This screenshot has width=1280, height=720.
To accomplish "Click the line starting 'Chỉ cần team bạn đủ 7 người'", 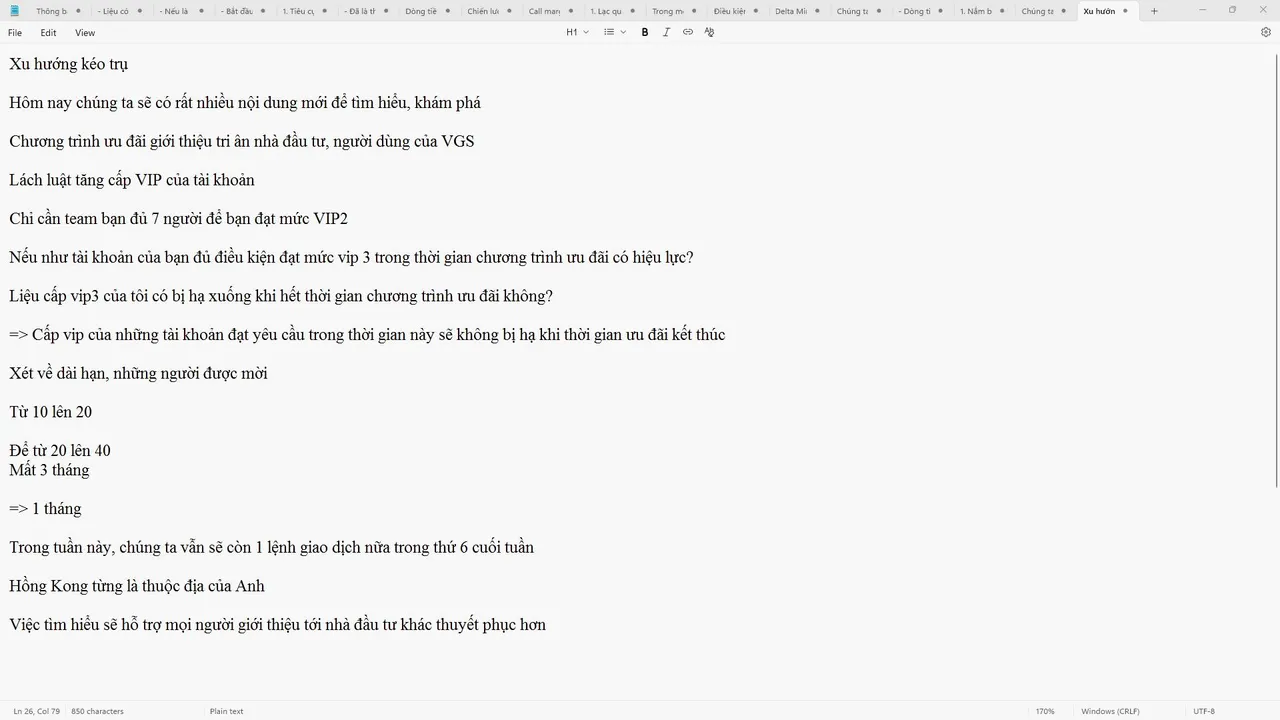I will pos(179,219).
